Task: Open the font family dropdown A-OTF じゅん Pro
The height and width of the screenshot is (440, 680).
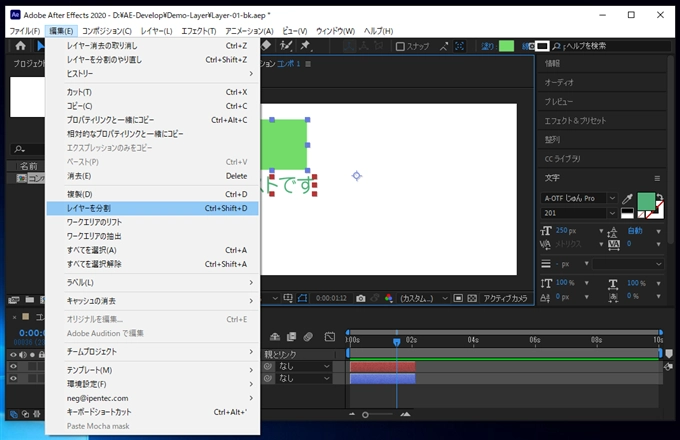Action: tap(579, 198)
